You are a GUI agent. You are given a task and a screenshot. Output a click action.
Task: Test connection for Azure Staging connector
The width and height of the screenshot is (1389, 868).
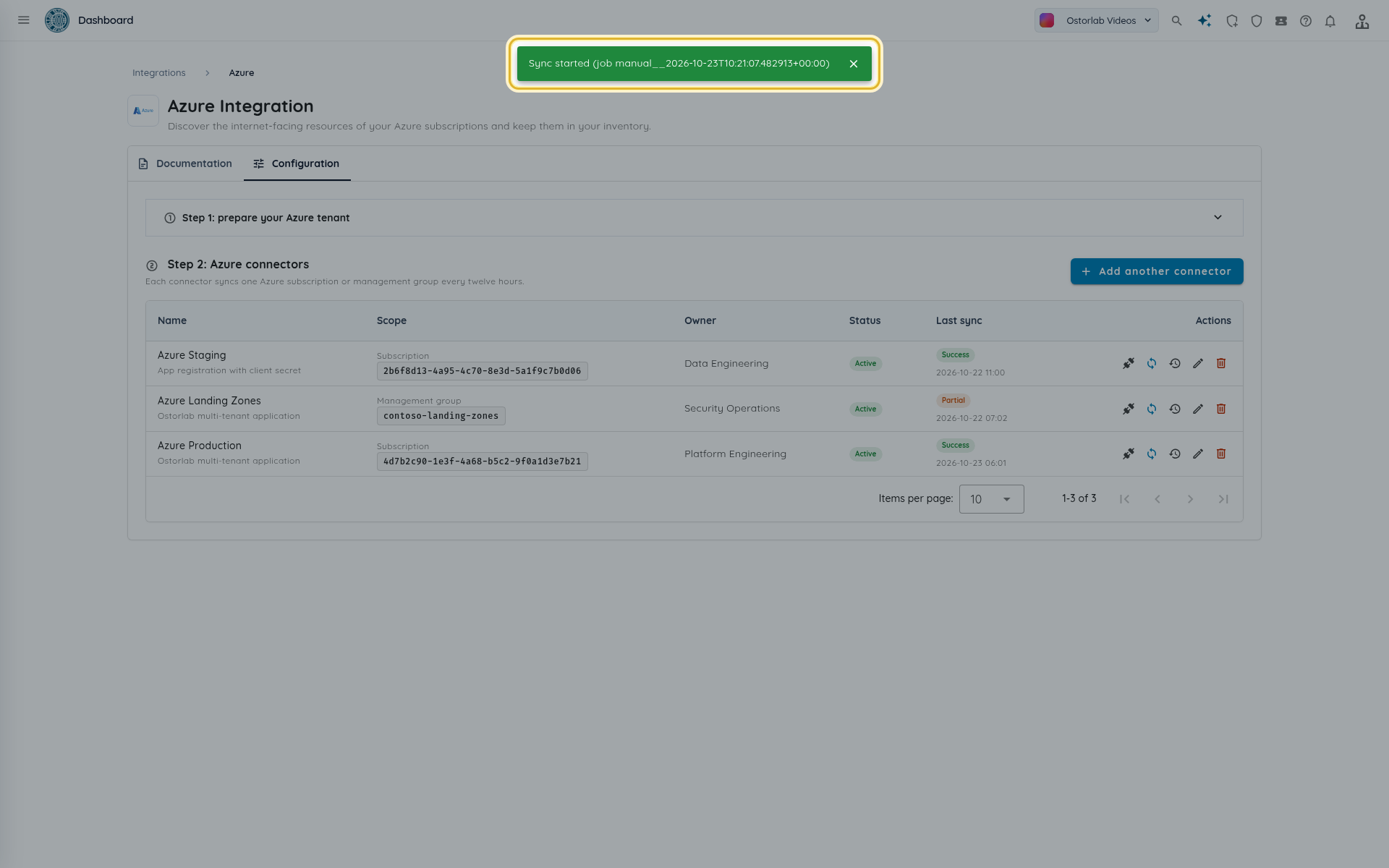coord(1129,364)
